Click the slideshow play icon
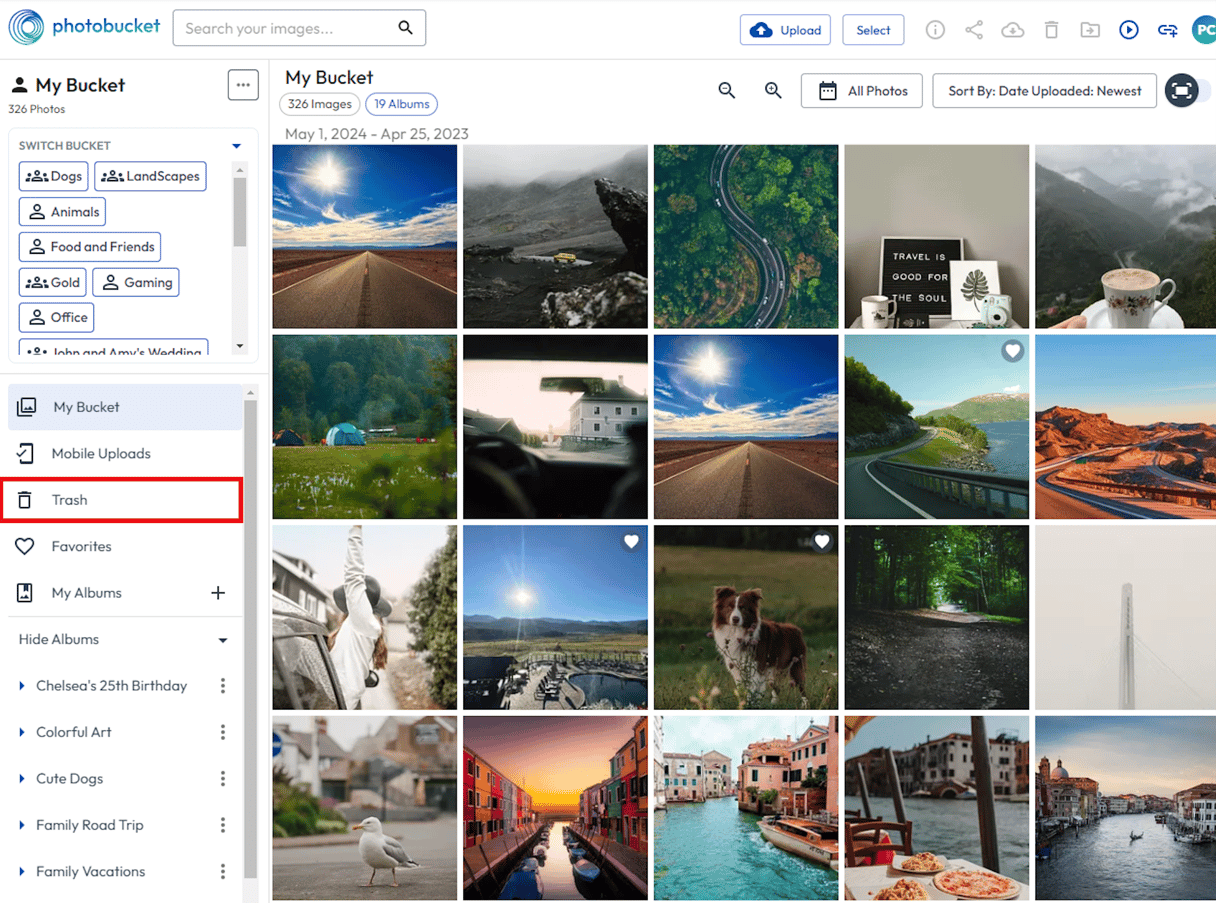This screenshot has width=1216, height=903. [1128, 30]
